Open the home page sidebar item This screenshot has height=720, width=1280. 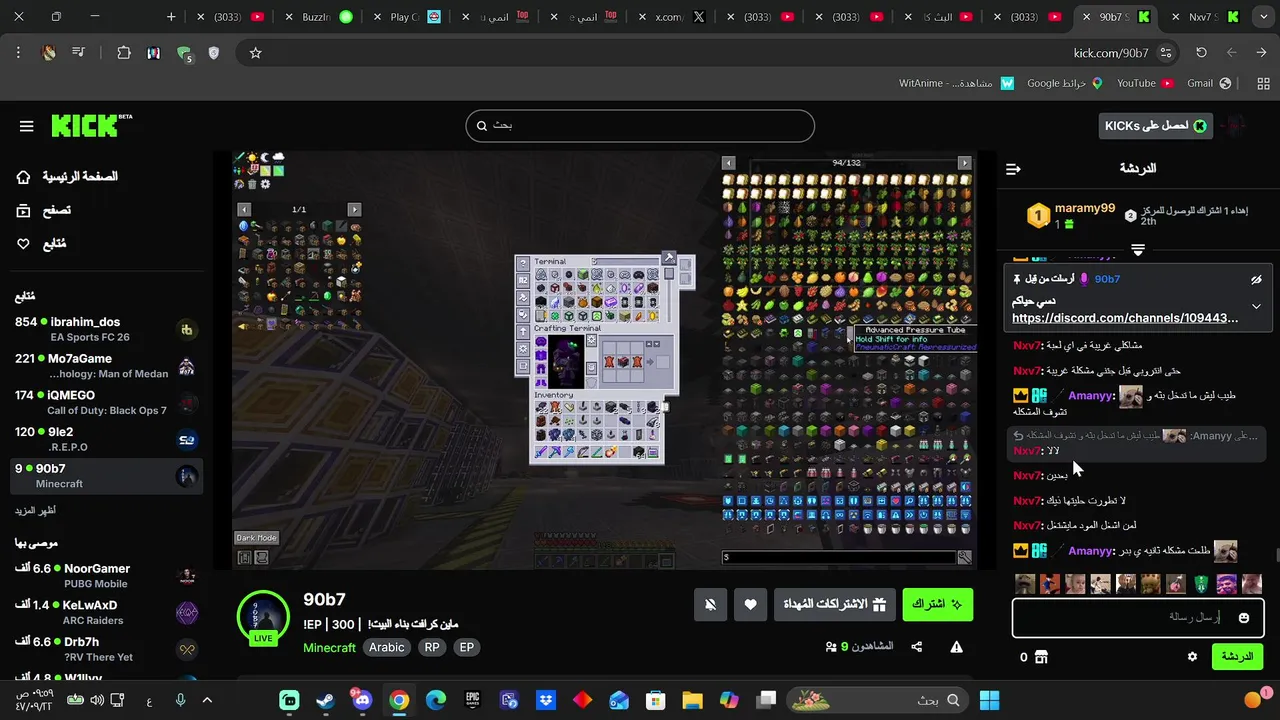pos(66,177)
